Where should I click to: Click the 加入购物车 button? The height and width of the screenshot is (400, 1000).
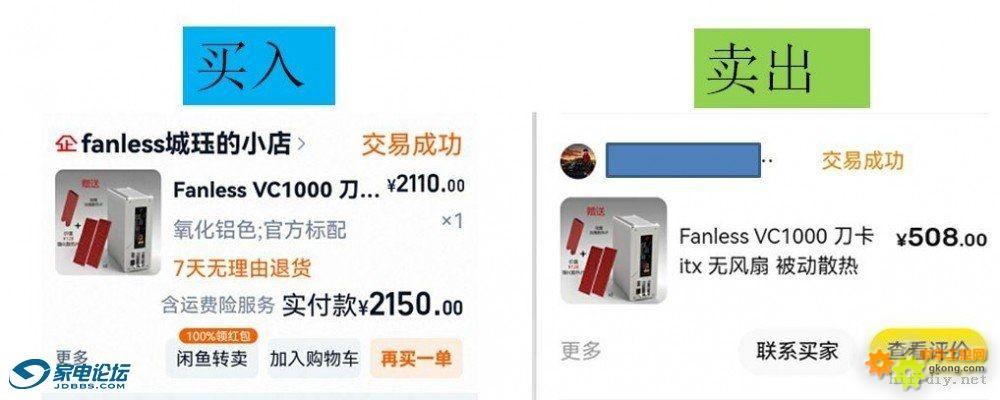coord(314,359)
